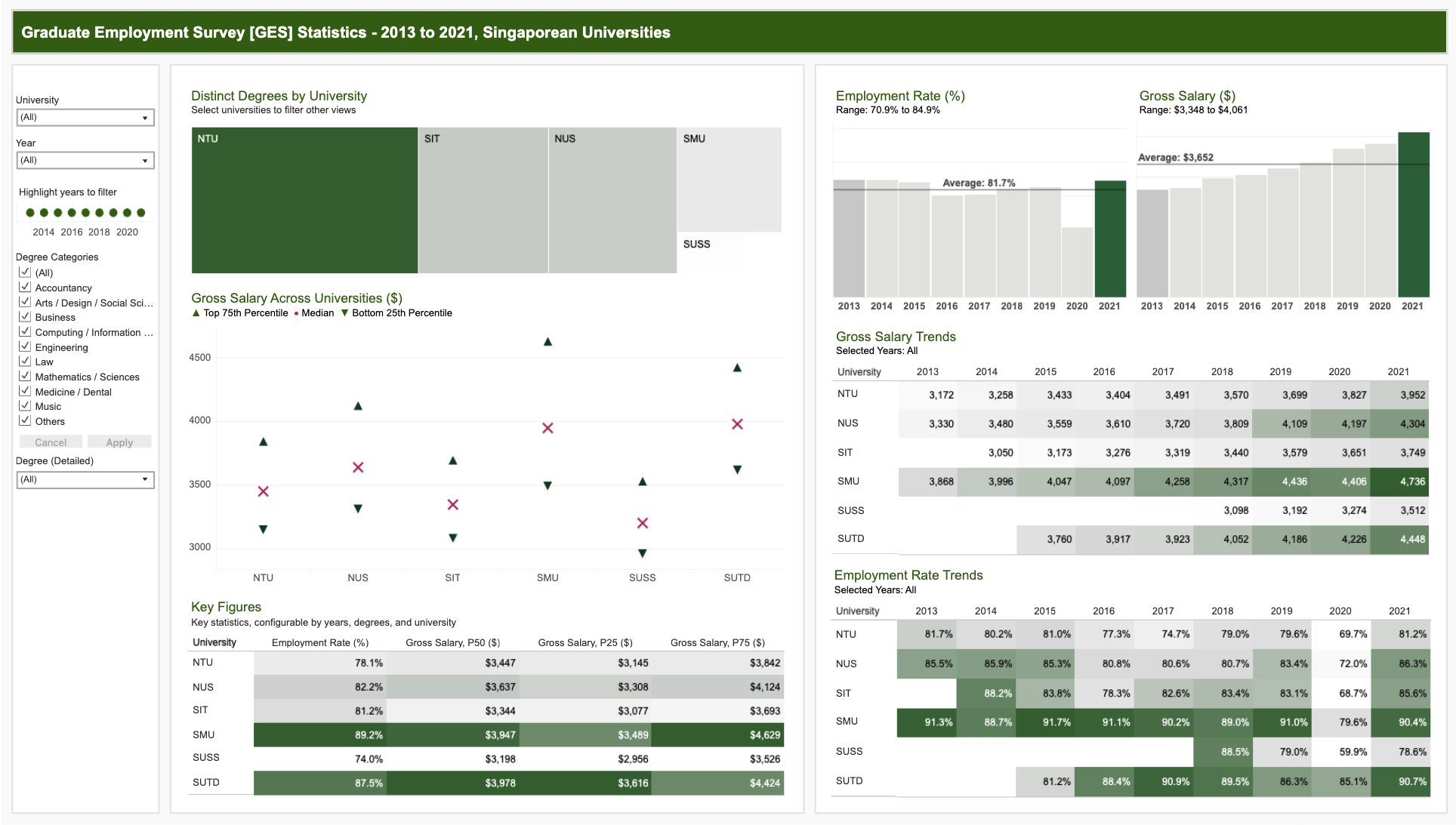Click the Apply button

119,442
